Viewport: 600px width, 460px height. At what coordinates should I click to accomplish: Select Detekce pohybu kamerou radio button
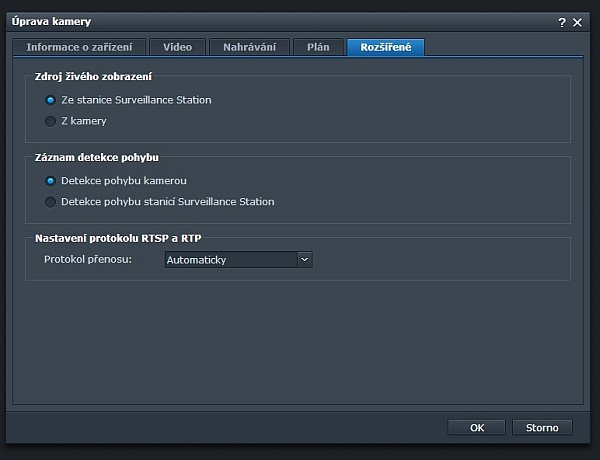pos(50,181)
